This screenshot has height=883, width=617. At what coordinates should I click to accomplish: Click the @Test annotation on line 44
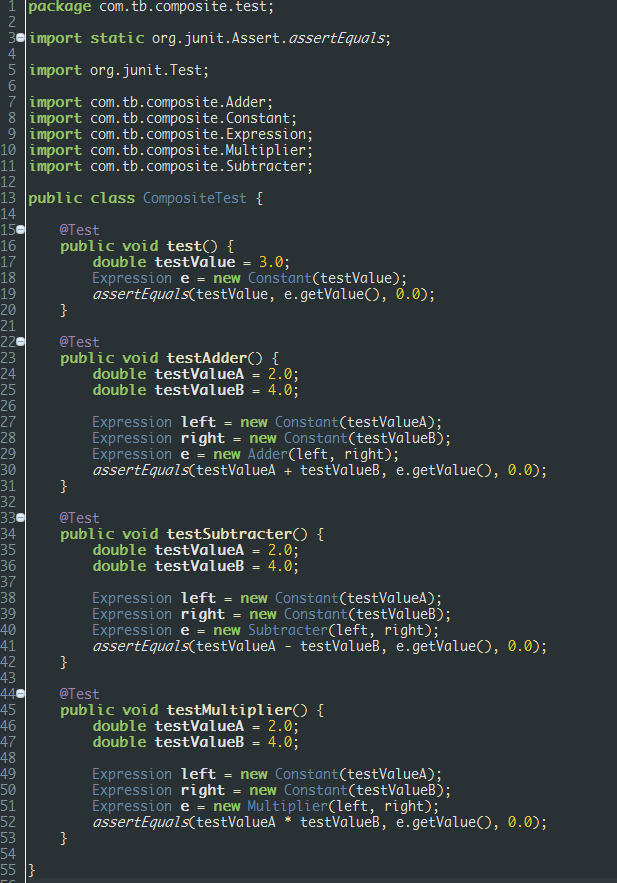pyautogui.click(x=79, y=694)
